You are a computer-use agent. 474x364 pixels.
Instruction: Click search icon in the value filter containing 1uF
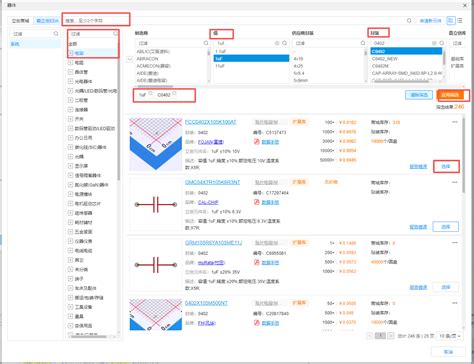coord(284,43)
